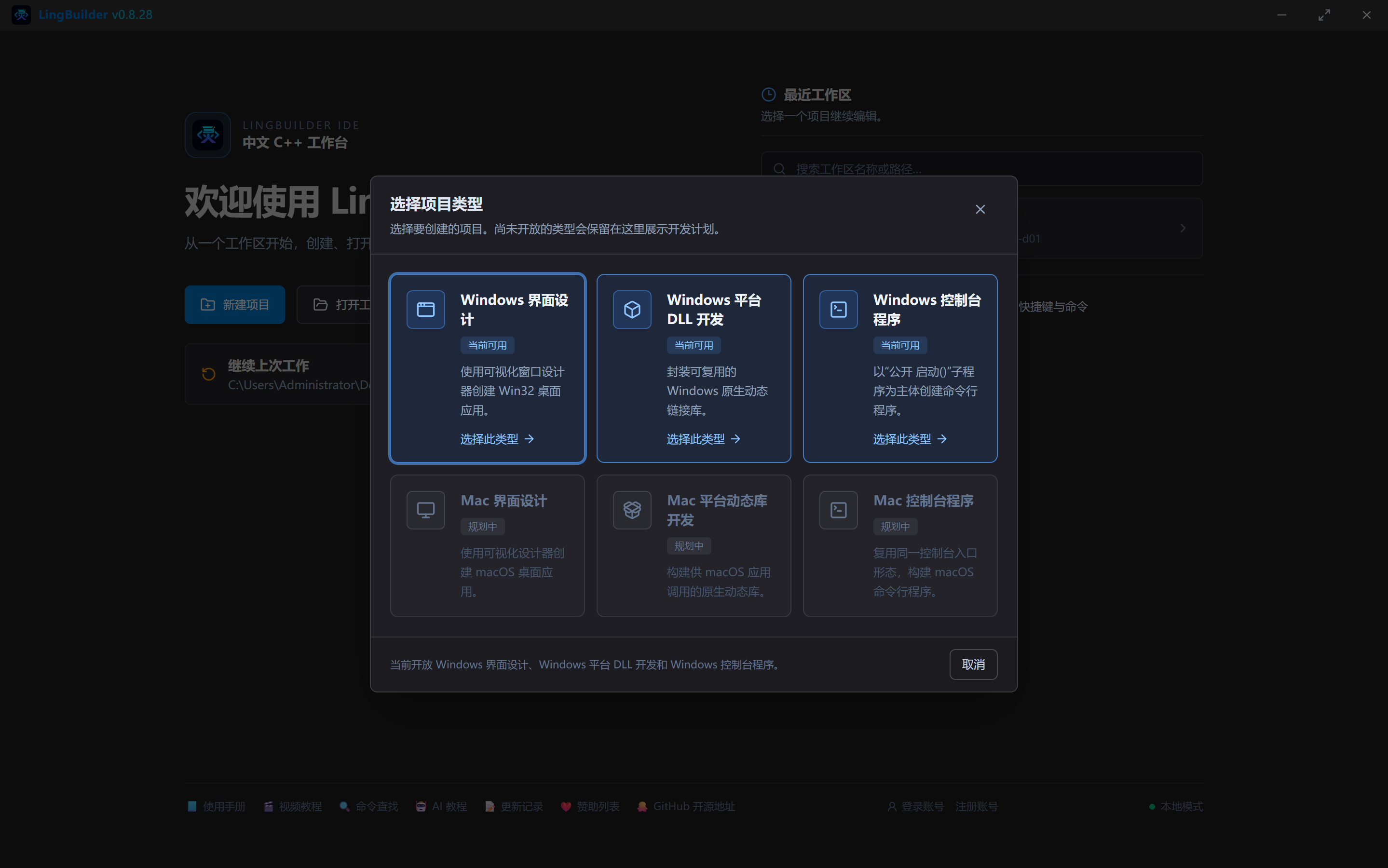
Task: Toggle fullscreen via title bar expand icon
Action: pyautogui.click(x=1324, y=15)
